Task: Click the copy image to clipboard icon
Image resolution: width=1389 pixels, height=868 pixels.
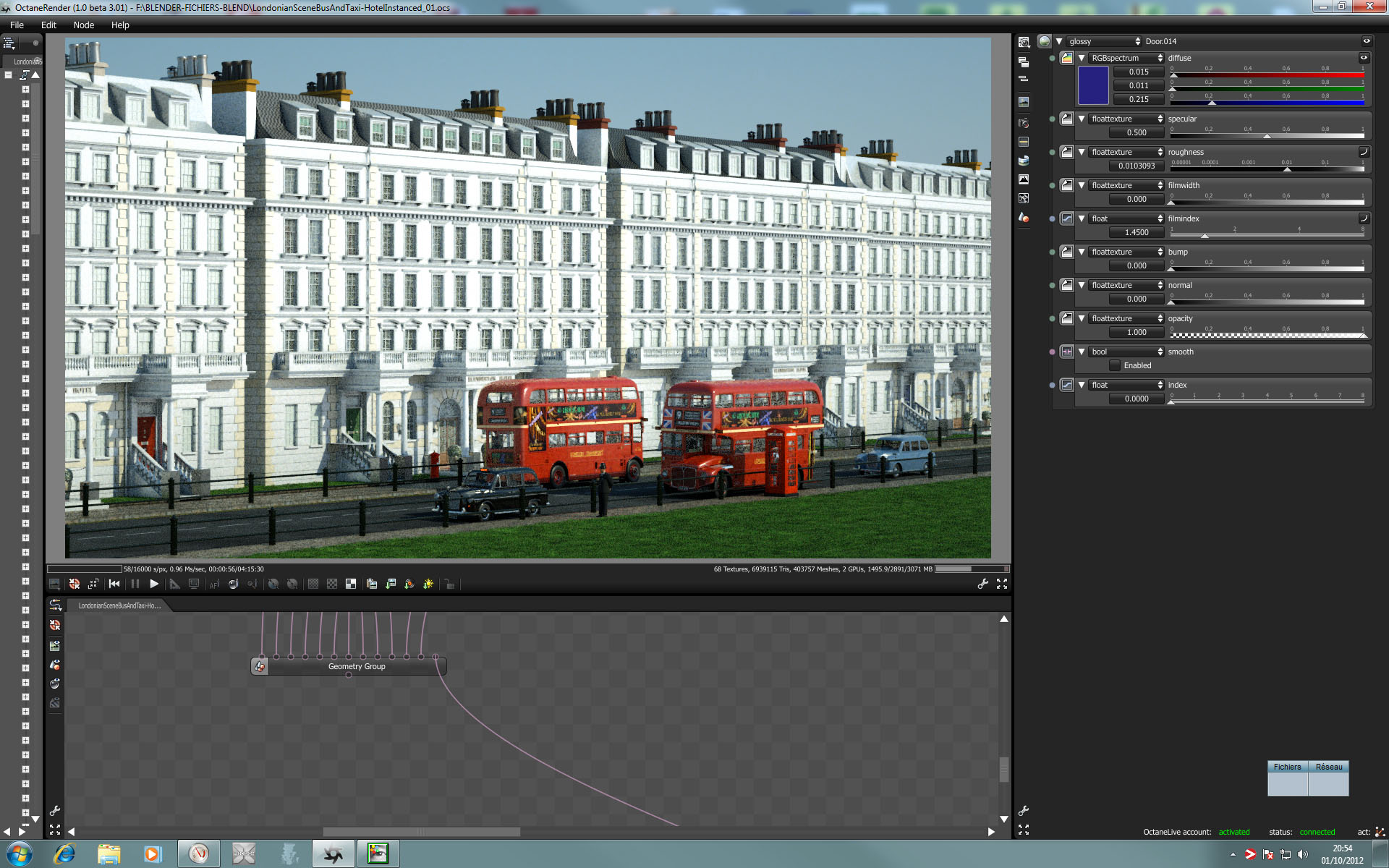Action: point(372,584)
